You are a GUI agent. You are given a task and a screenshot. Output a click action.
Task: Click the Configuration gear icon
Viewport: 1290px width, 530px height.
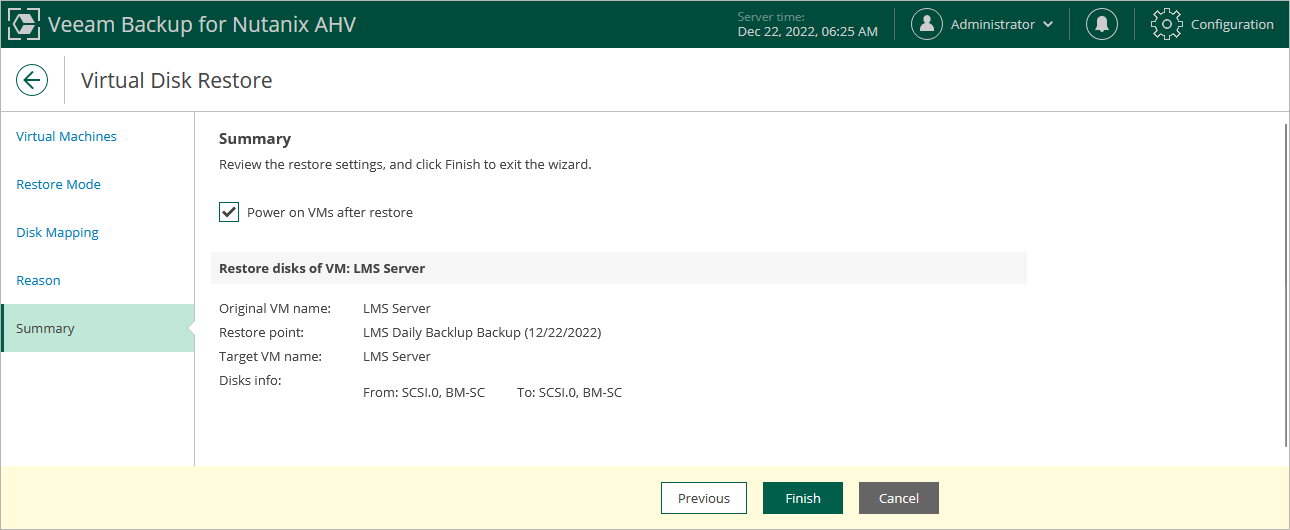coord(1167,24)
